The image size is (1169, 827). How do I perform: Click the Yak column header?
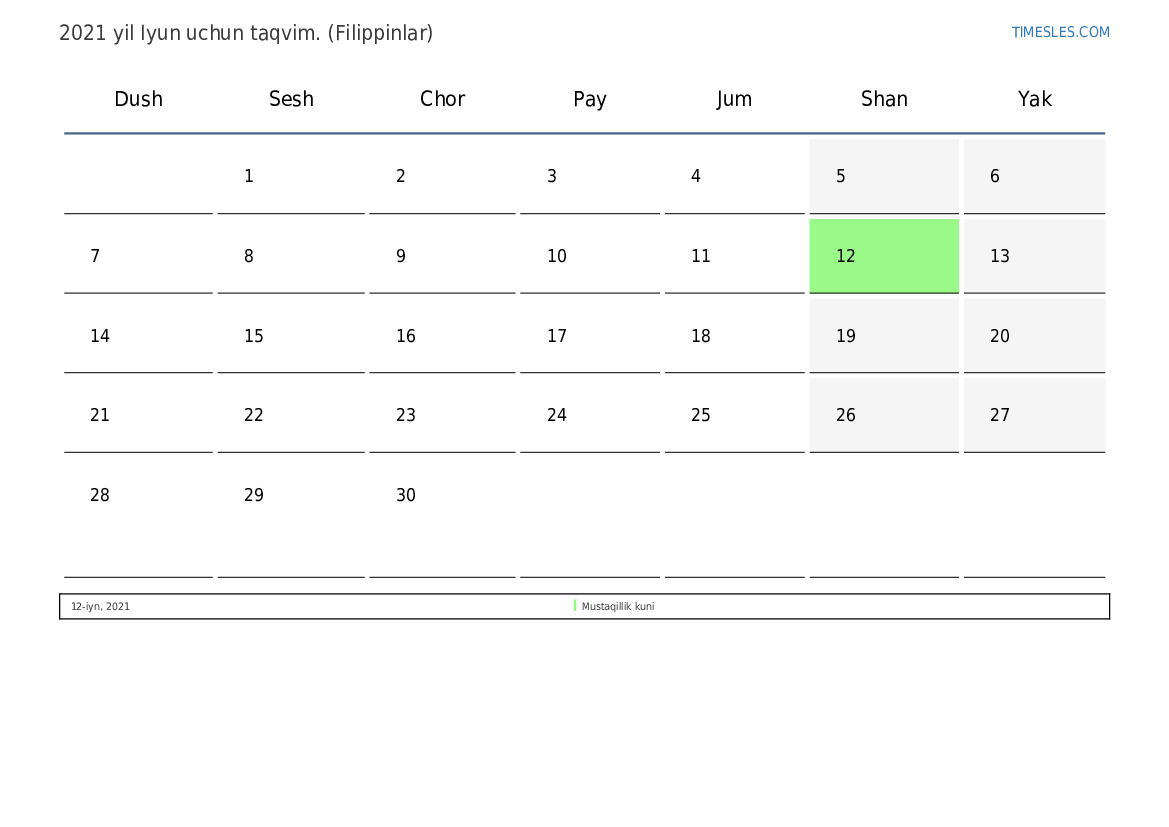(1034, 99)
